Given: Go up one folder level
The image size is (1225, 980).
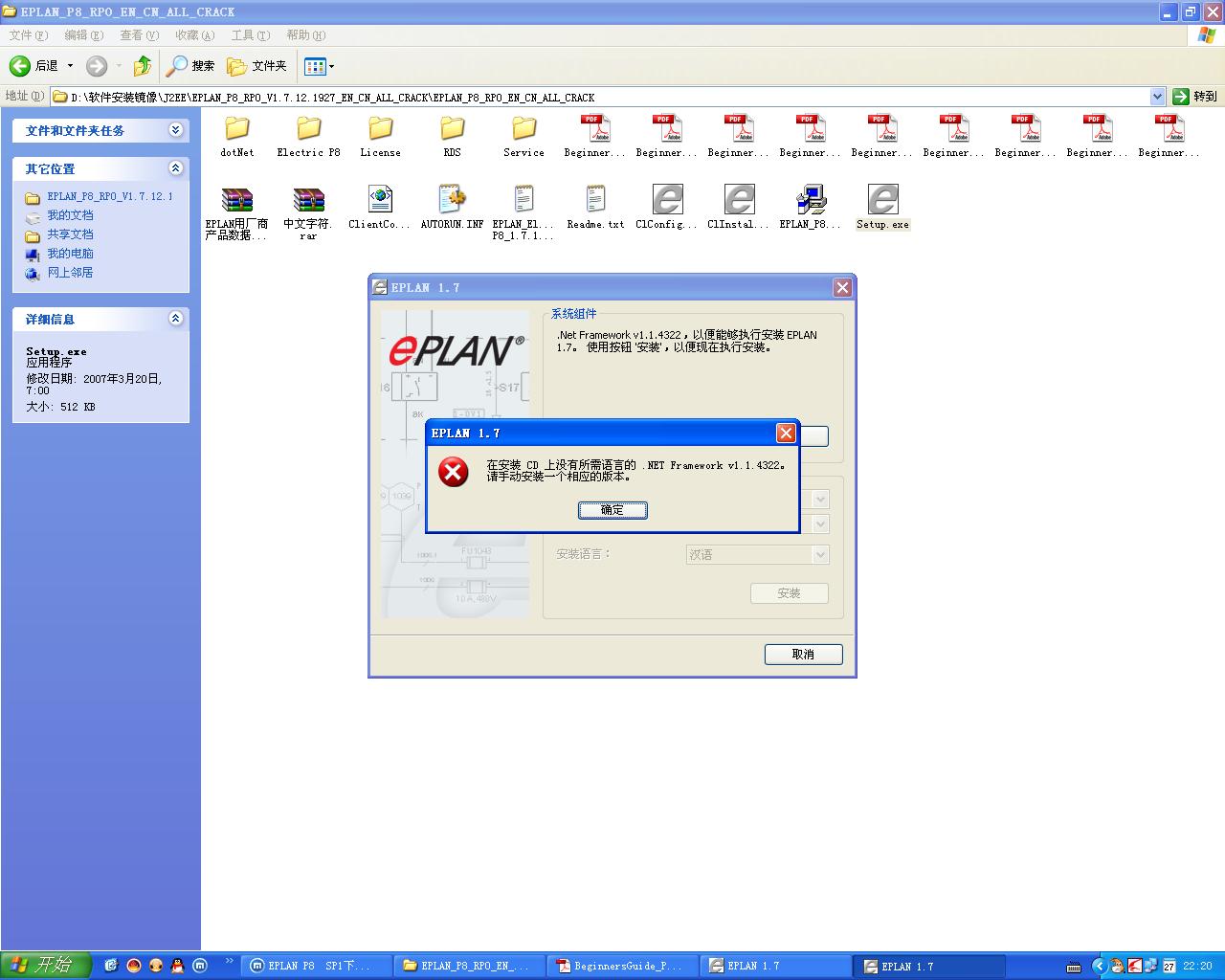Looking at the screenshot, I should (x=143, y=66).
